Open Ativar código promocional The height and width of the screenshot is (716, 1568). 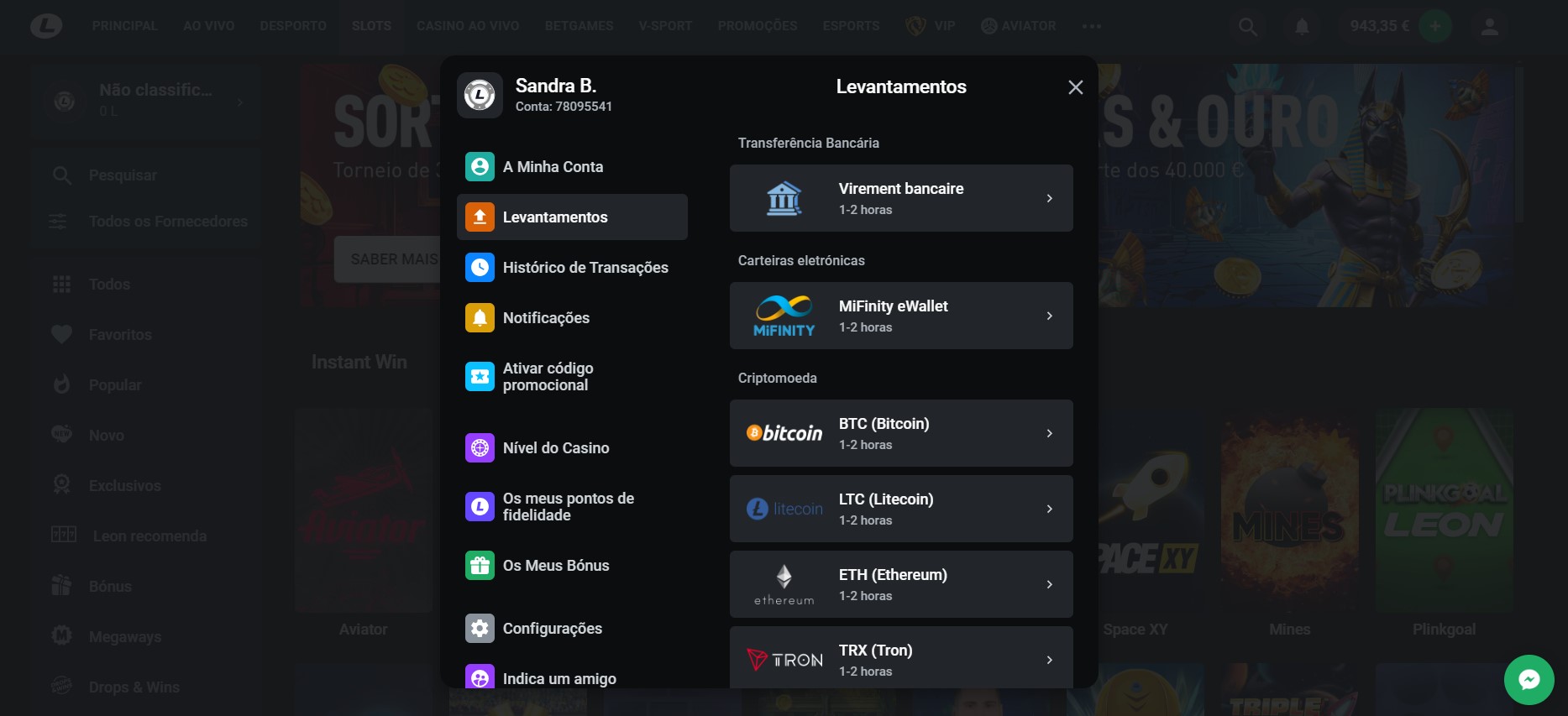pyautogui.click(x=572, y=376)
